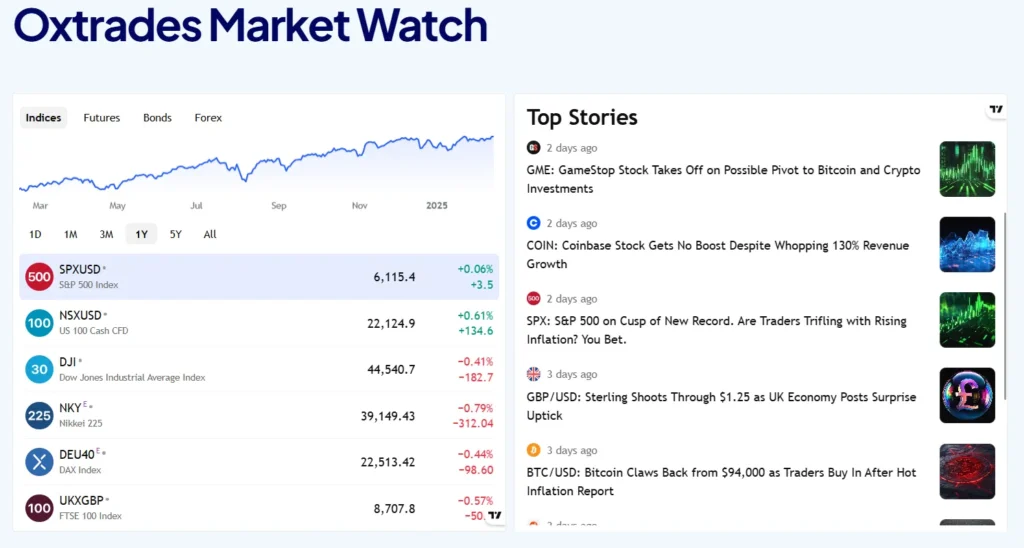Click the DJI blue 30 icon
Screen dimensions: 1024x548
point(39,369)
